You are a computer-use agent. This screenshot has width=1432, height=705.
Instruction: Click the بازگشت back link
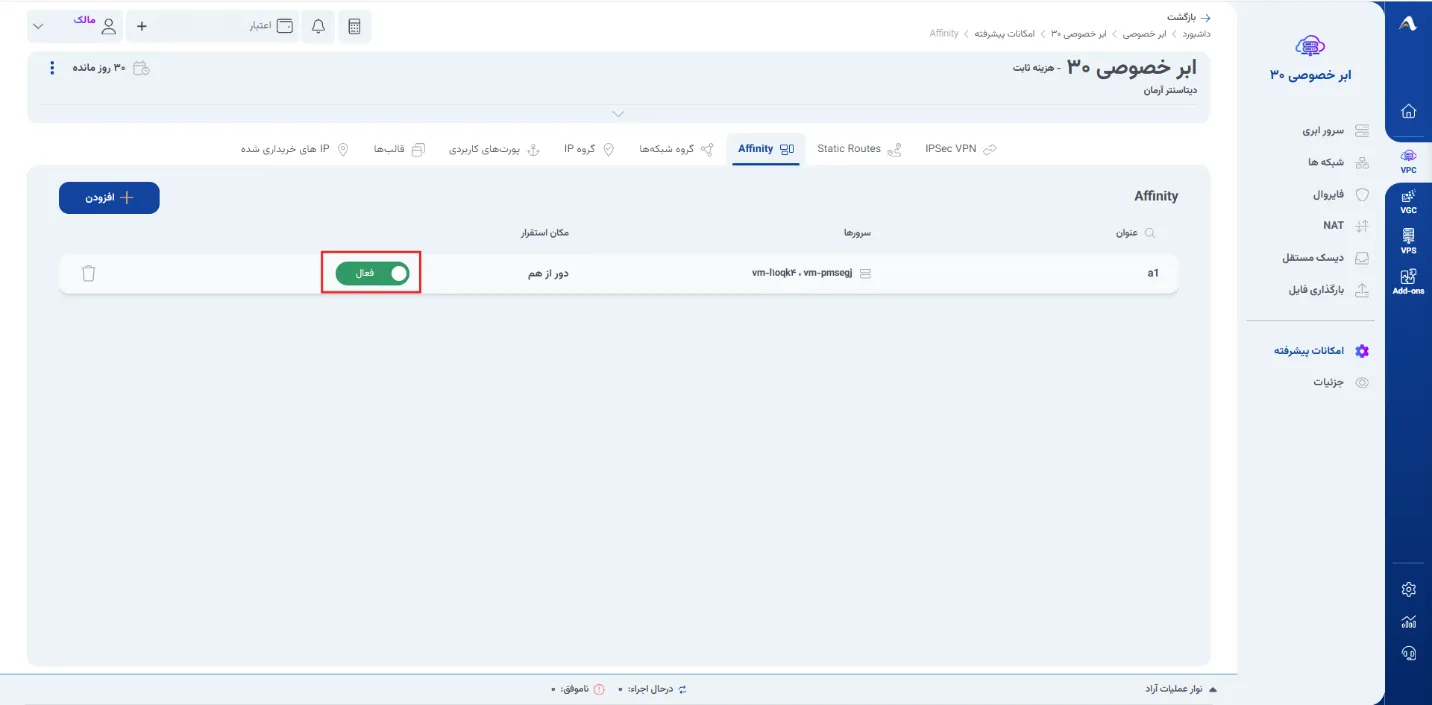(x=1190, y=17)
